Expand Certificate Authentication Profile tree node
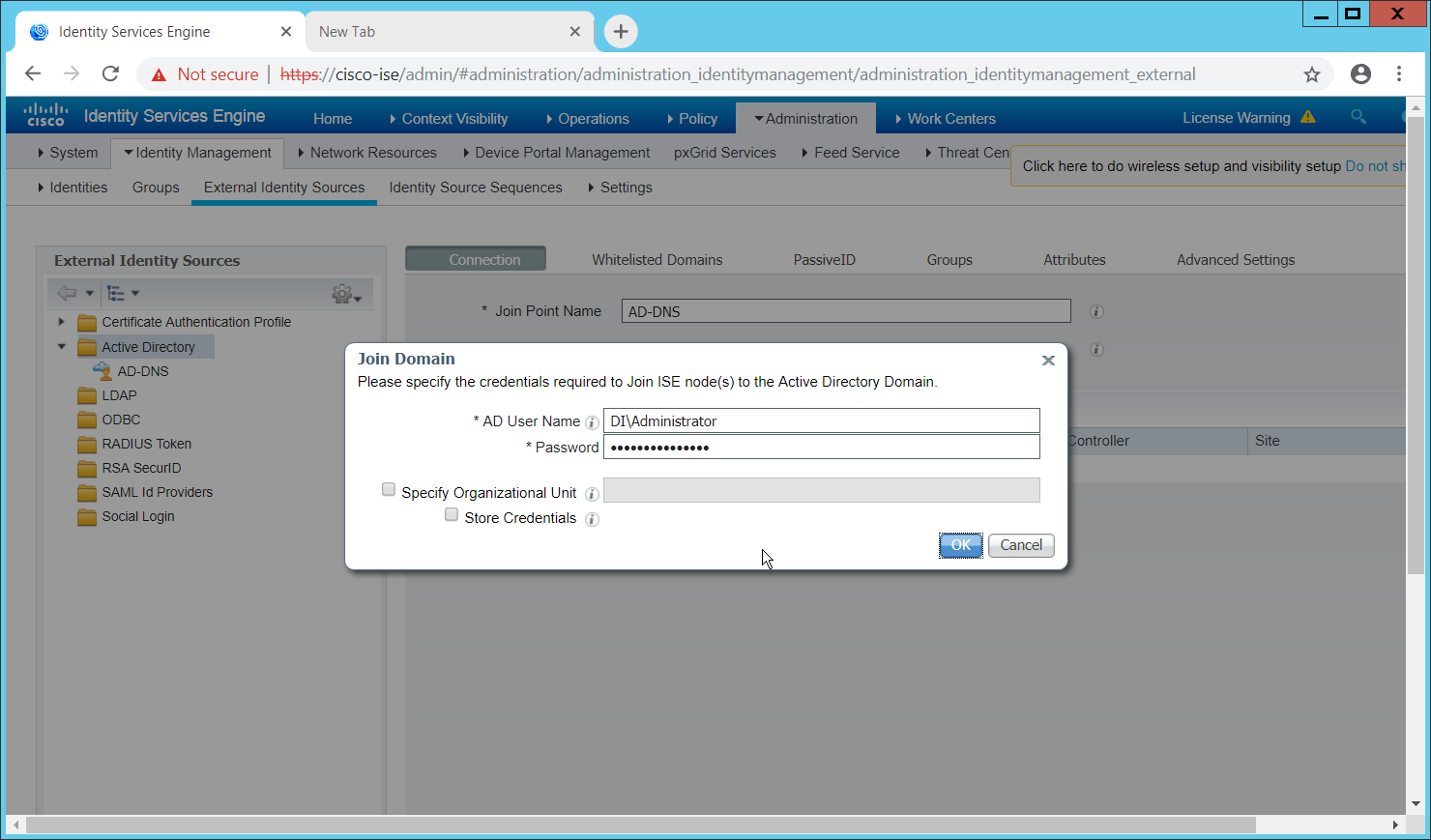The image size is (1431, 840). point(62,322)
